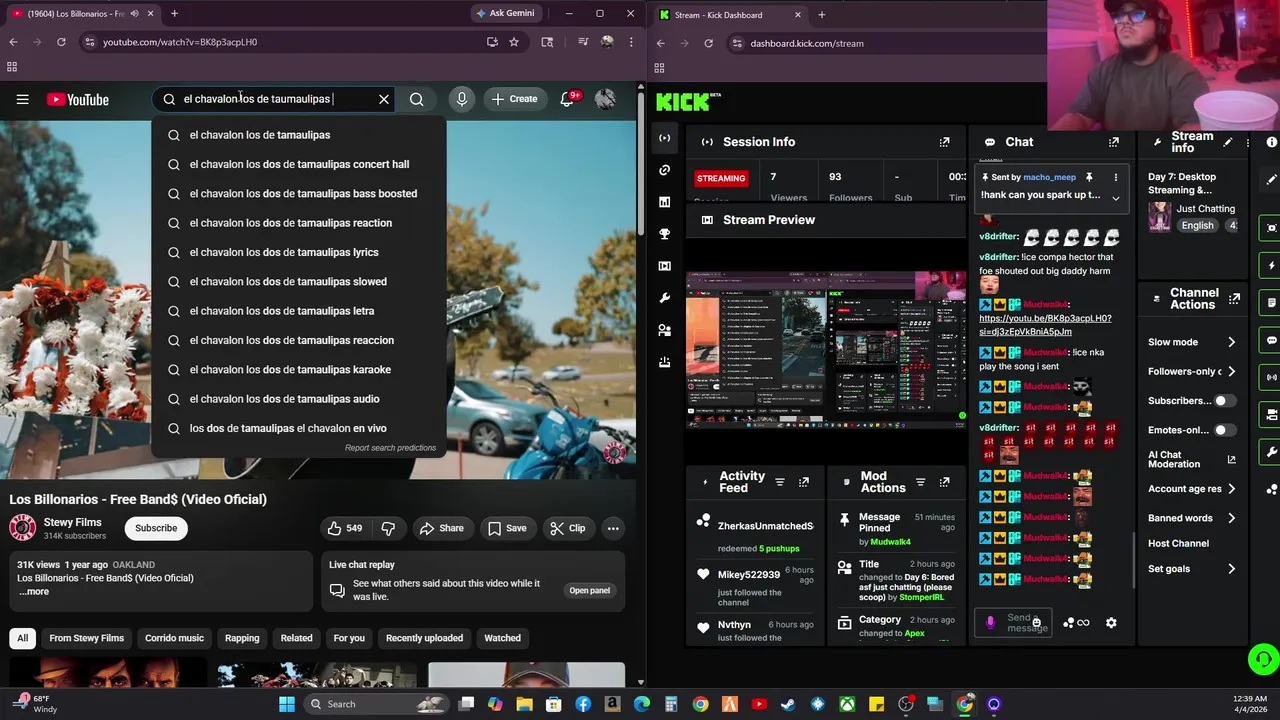The image size is (1280, 720).
Task: Expand the pinned chat message
Action: tap(1116, 197)
